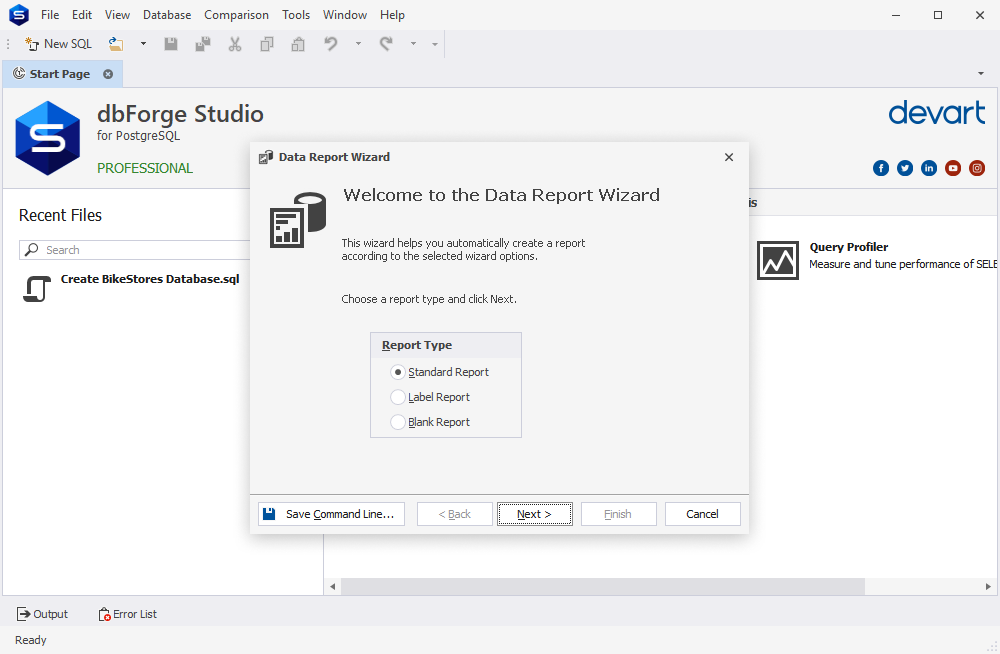Click the SQL script icon beside BikeStores file

tap(37, 289)
